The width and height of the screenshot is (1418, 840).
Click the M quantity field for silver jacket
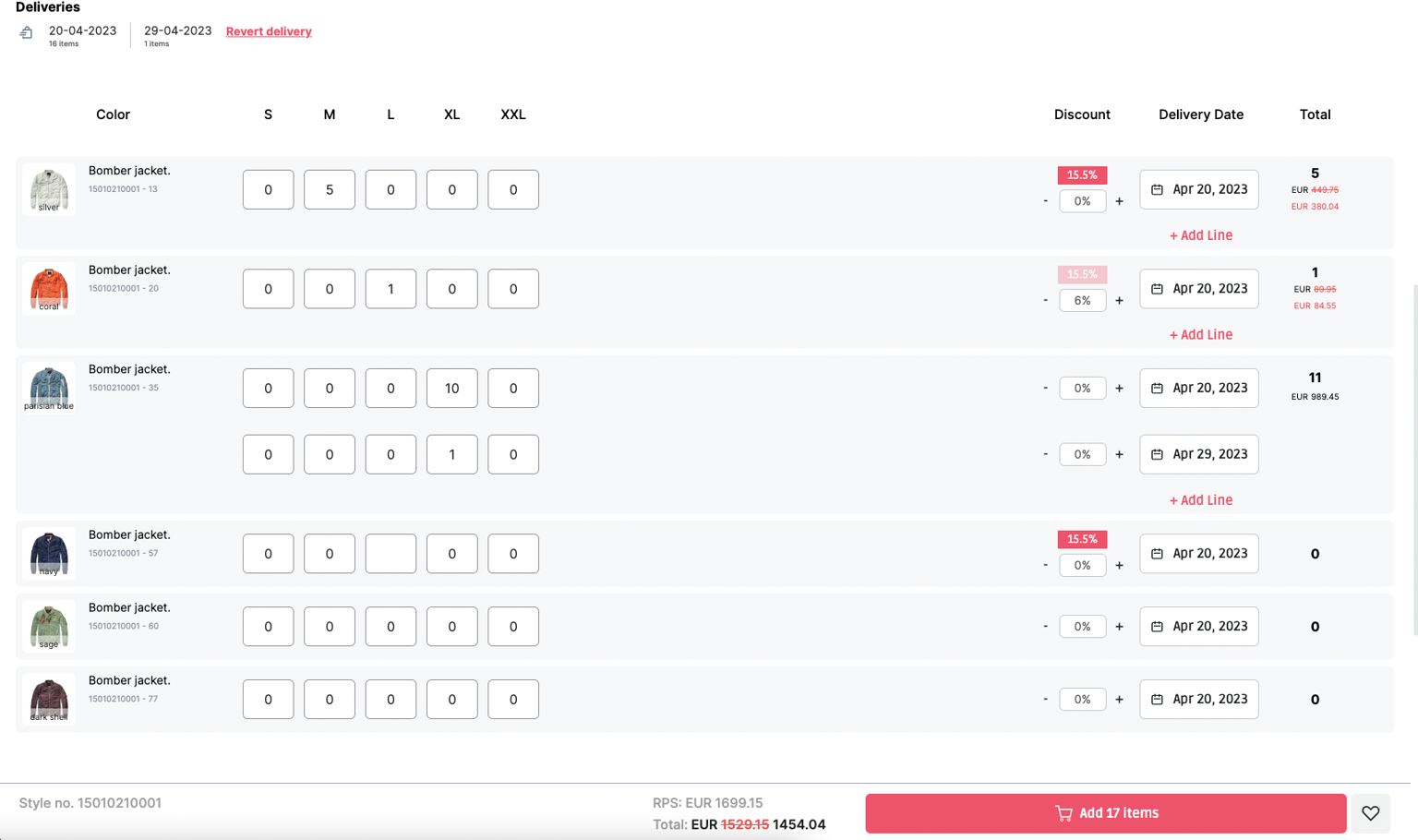(330, 189)
